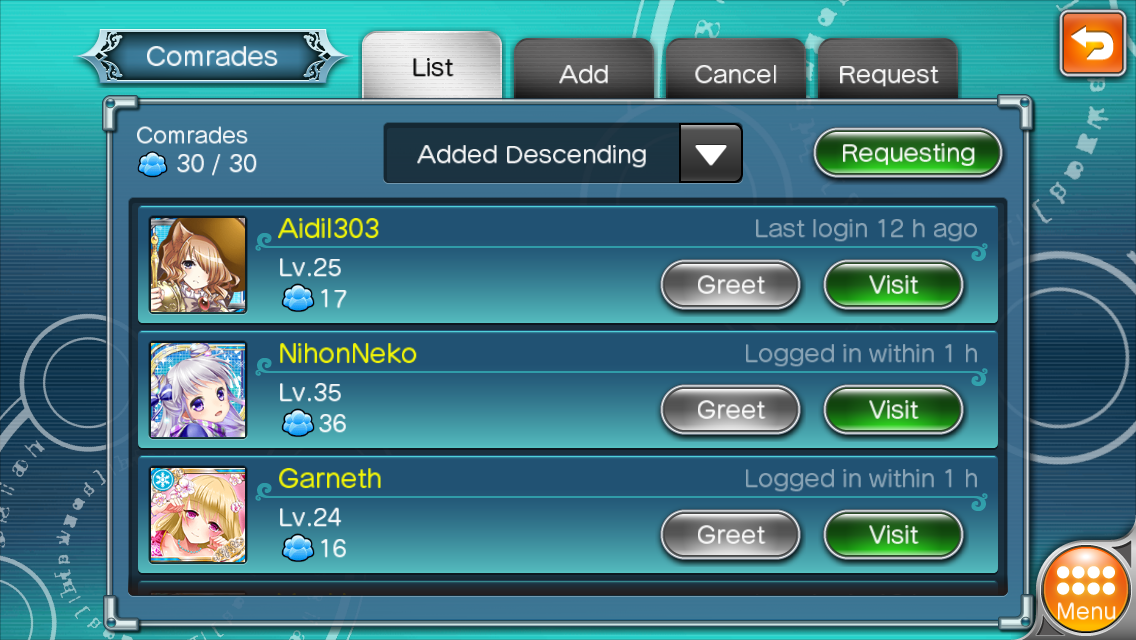Greet comrade Garneth
The image size is (1136, 640).
tap(730, 535)
